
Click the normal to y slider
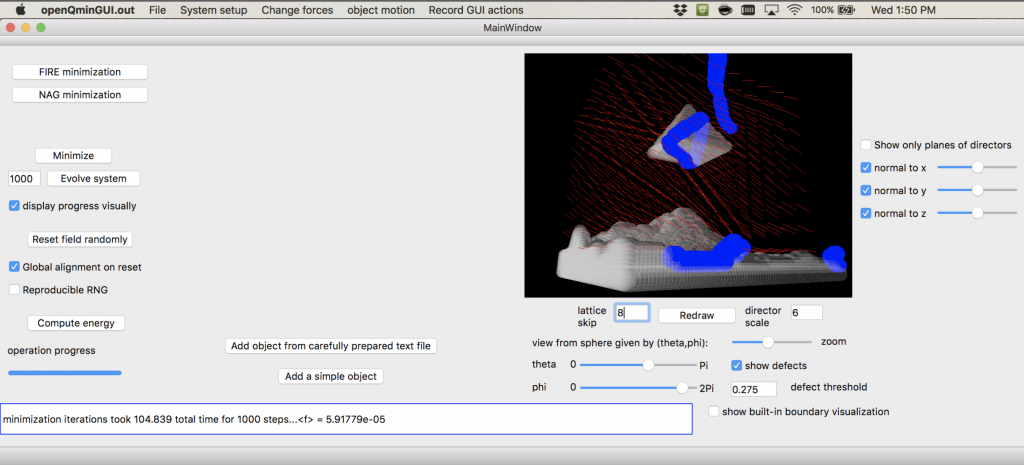tap(977, 191)
